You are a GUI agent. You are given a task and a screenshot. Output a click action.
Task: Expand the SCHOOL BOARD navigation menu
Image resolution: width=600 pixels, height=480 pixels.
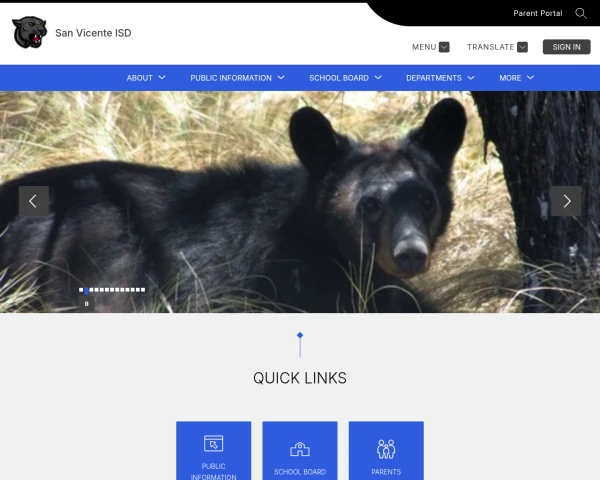click(x=345, y=78)
